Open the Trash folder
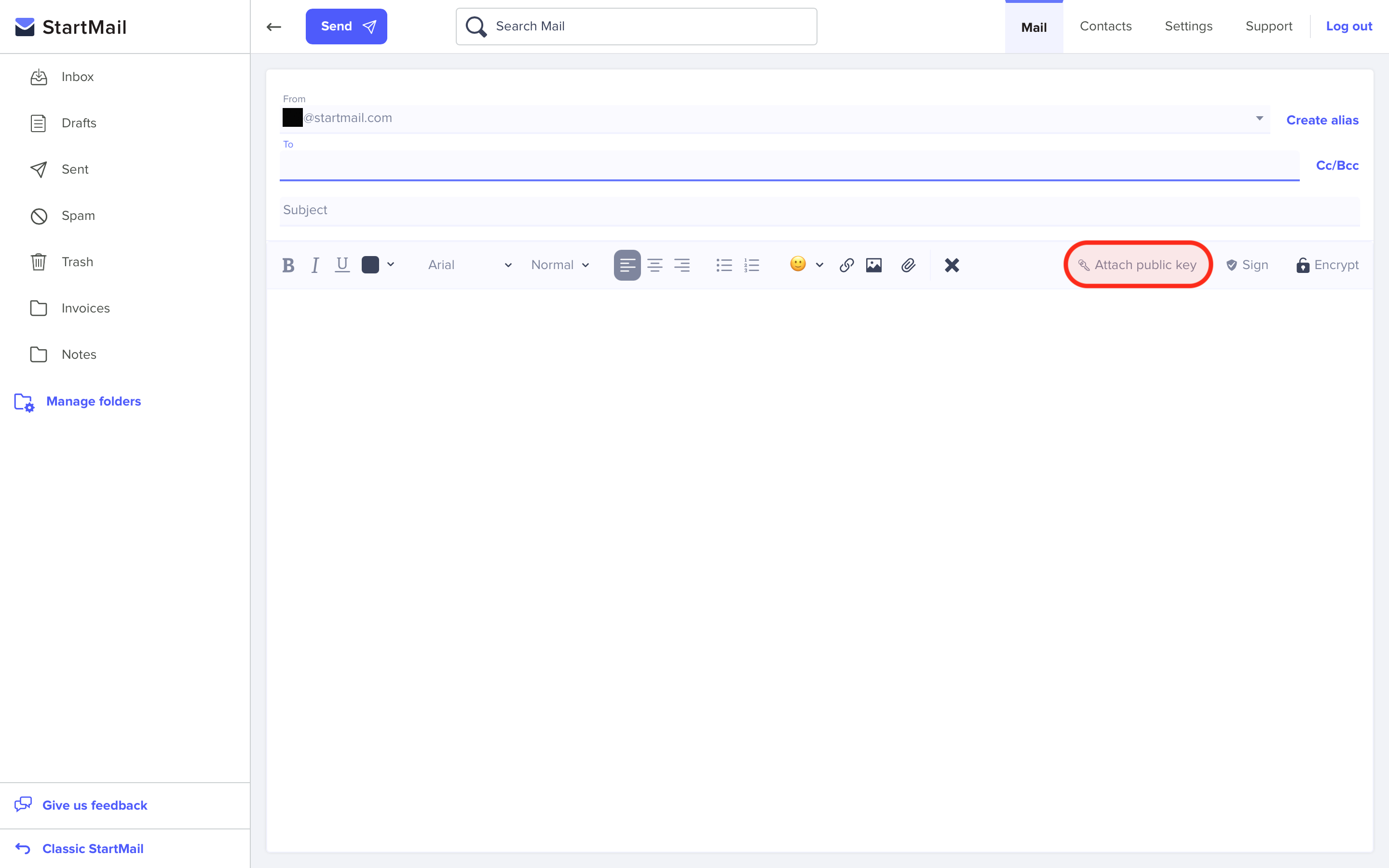 (x=61, y=262)
